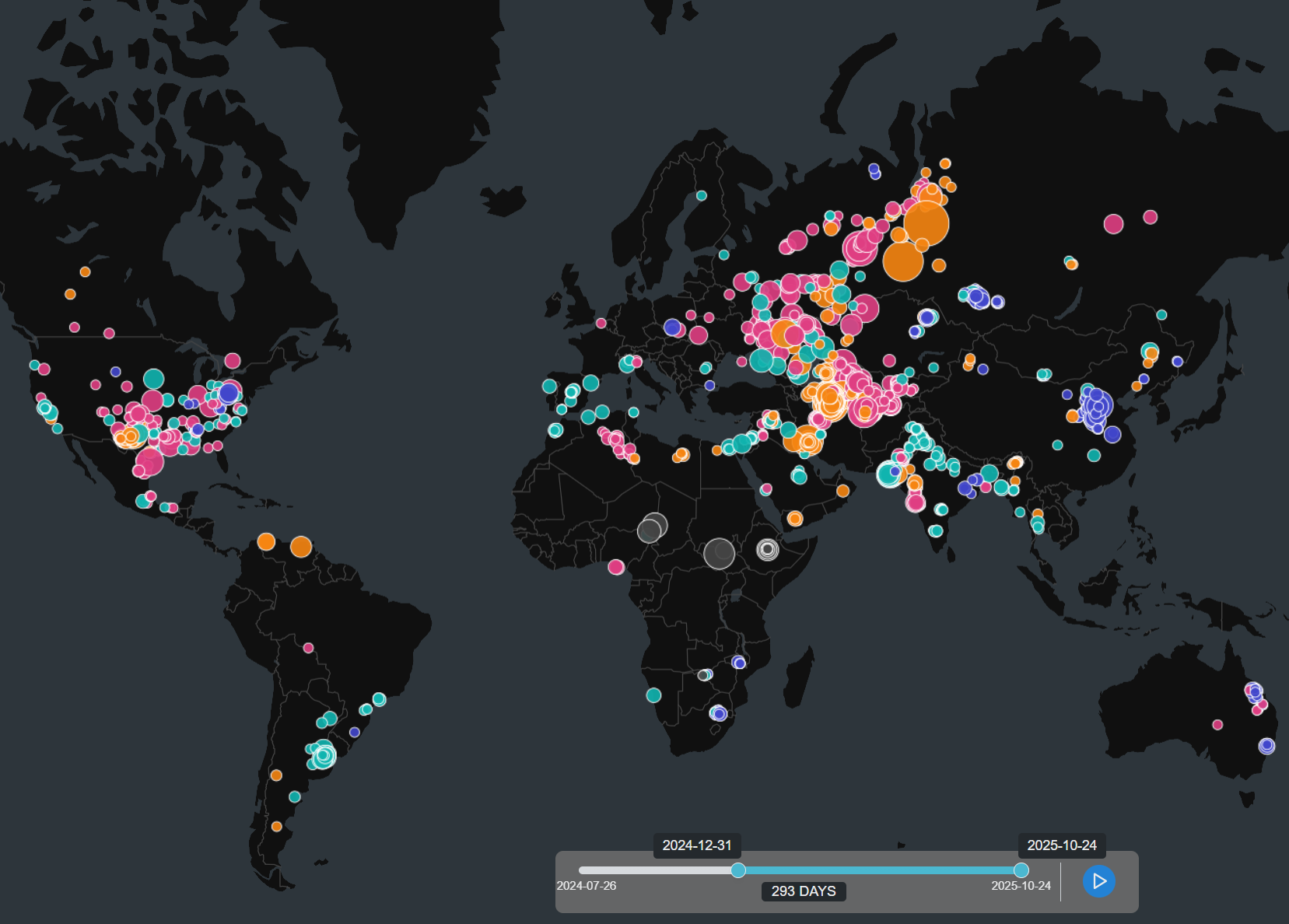
Task: Select the largest orange bubble in Russia
Action: click(x=926, y=223)
